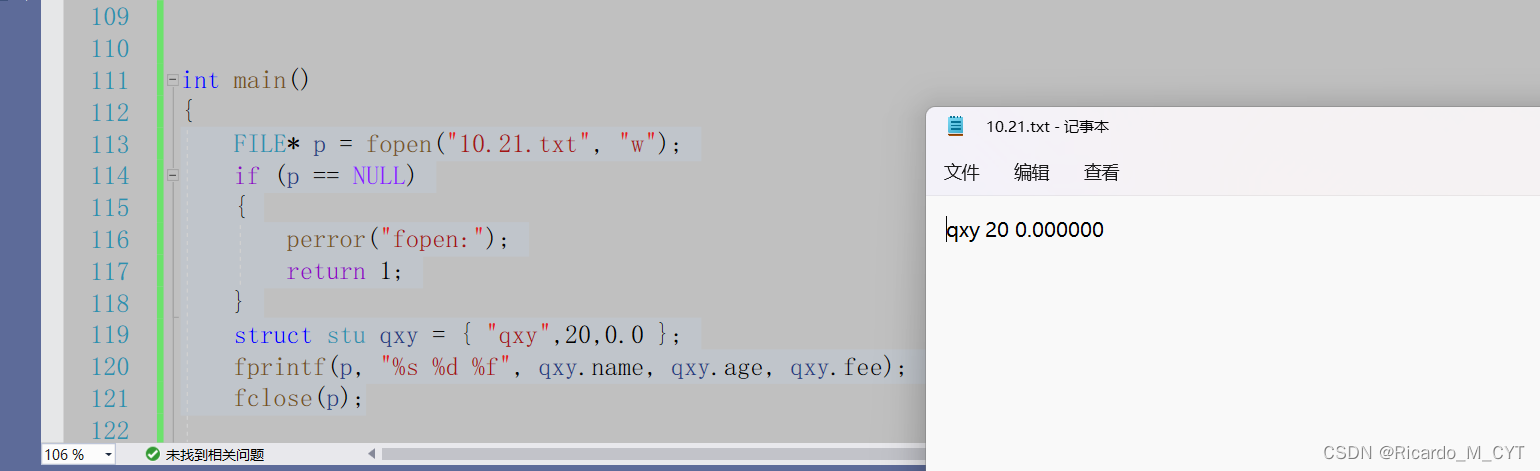Click the horizontal scrollbar left arrow
Image resolution: width=1540 pixels, height=471 pixels.
[372, 454]
